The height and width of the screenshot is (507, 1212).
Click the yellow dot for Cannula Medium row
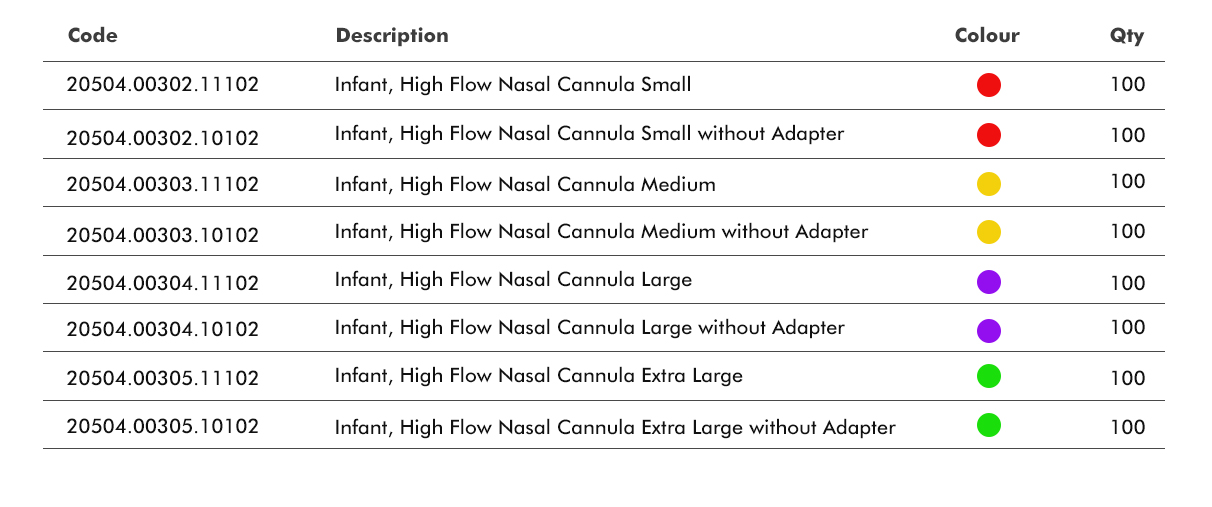[988, 184]
